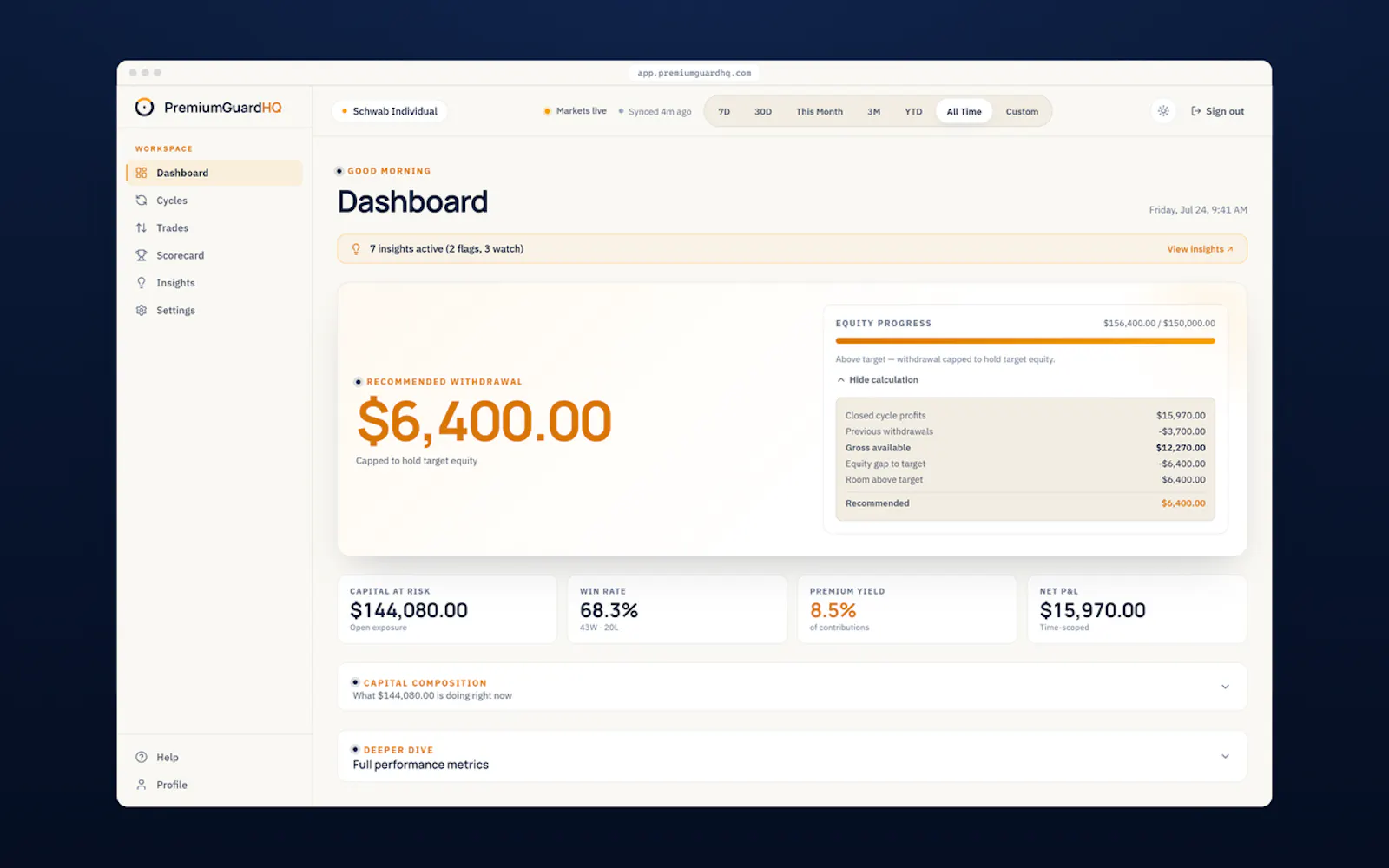Viewport: 1389px width, 868px height.
Task: Click the Sign out text
Action: click(1225, 111)
